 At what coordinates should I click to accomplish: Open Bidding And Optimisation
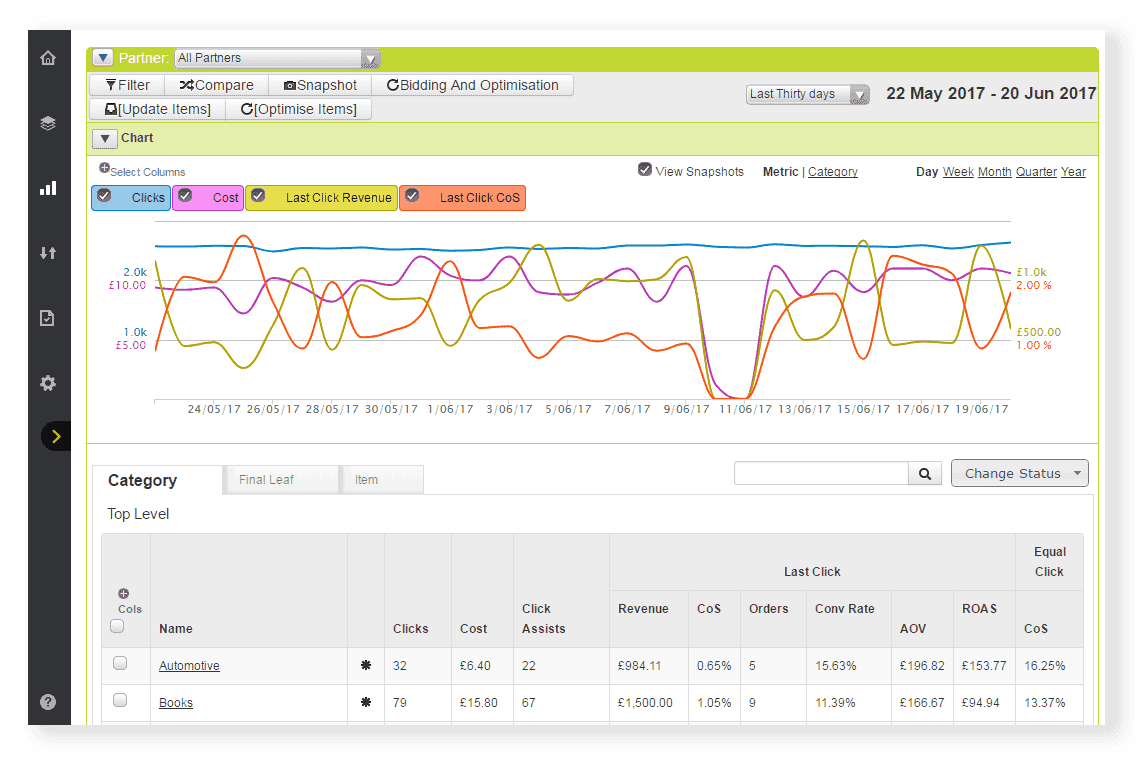coord(473,85)
